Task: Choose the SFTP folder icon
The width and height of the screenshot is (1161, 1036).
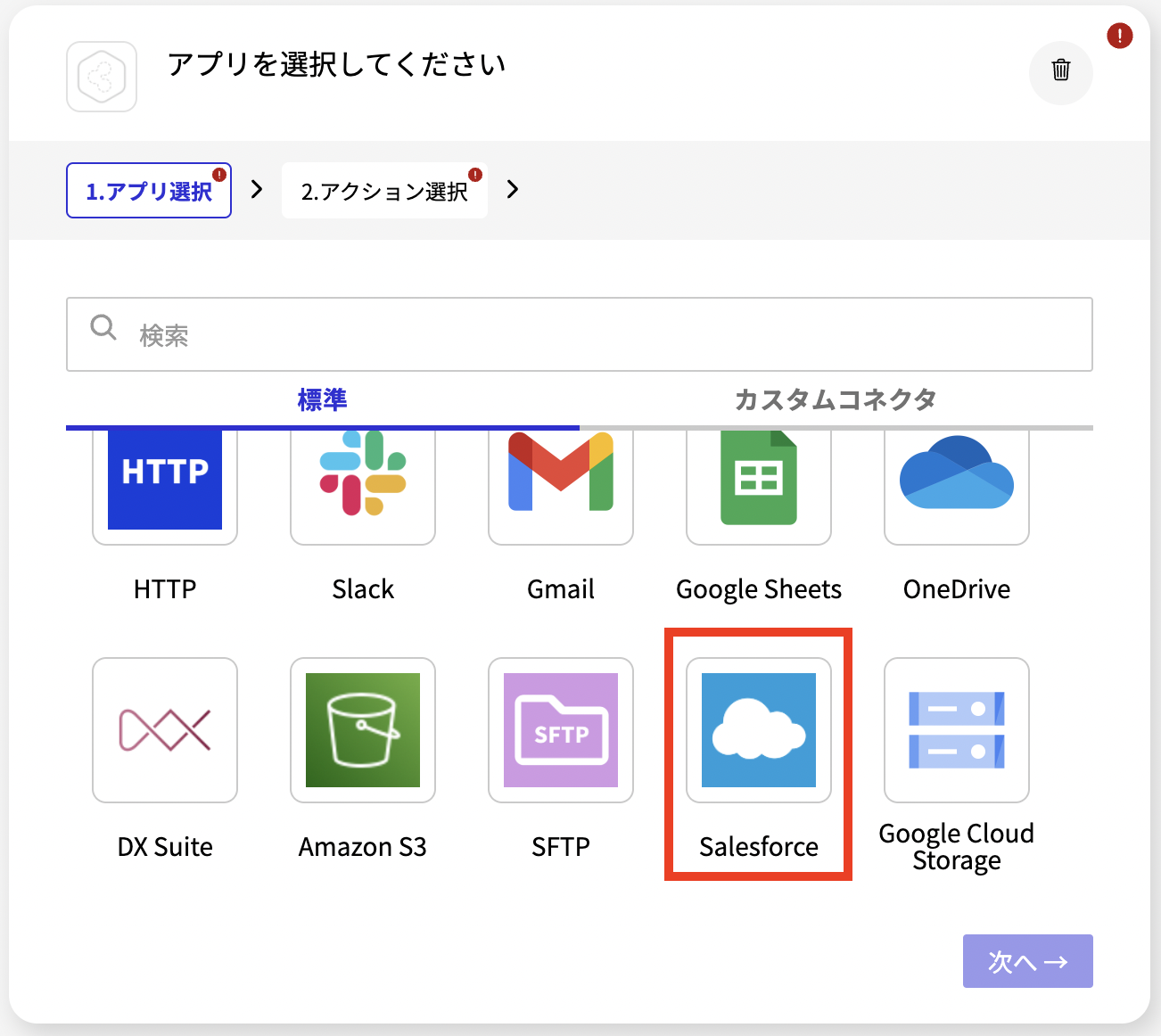Action: [561, 730]
